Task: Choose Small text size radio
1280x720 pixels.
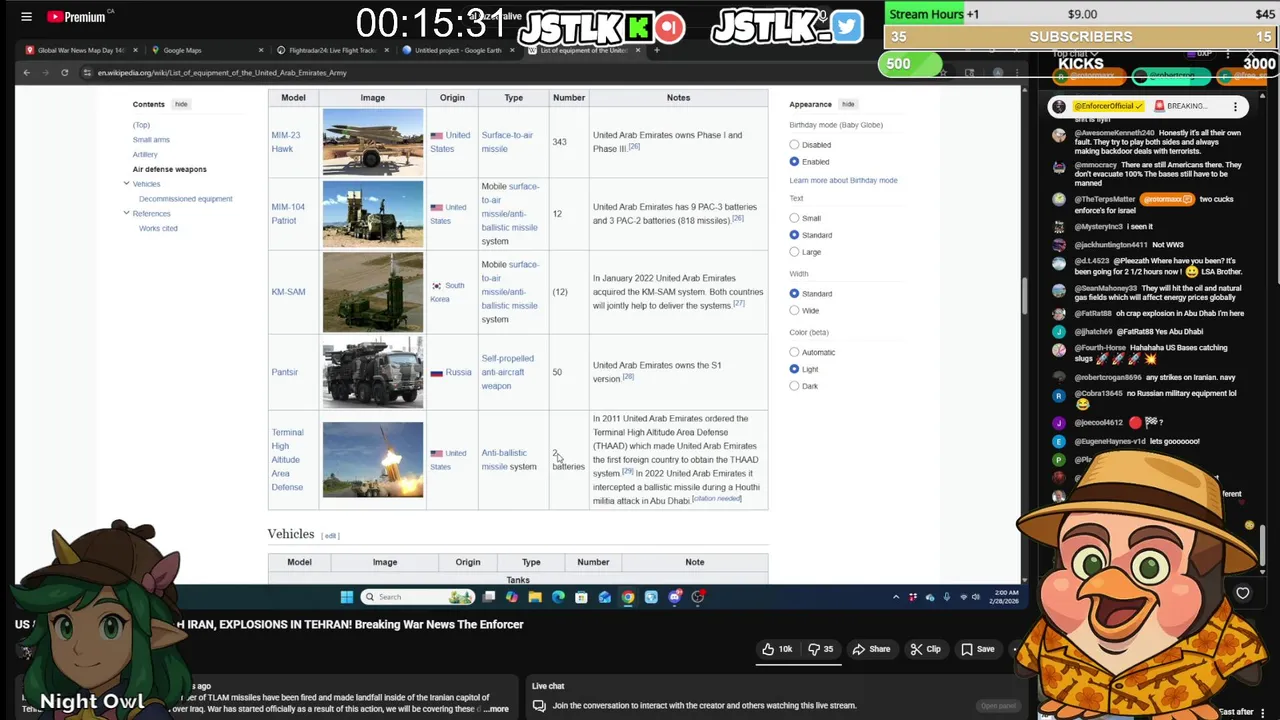Action: point(794,218)
